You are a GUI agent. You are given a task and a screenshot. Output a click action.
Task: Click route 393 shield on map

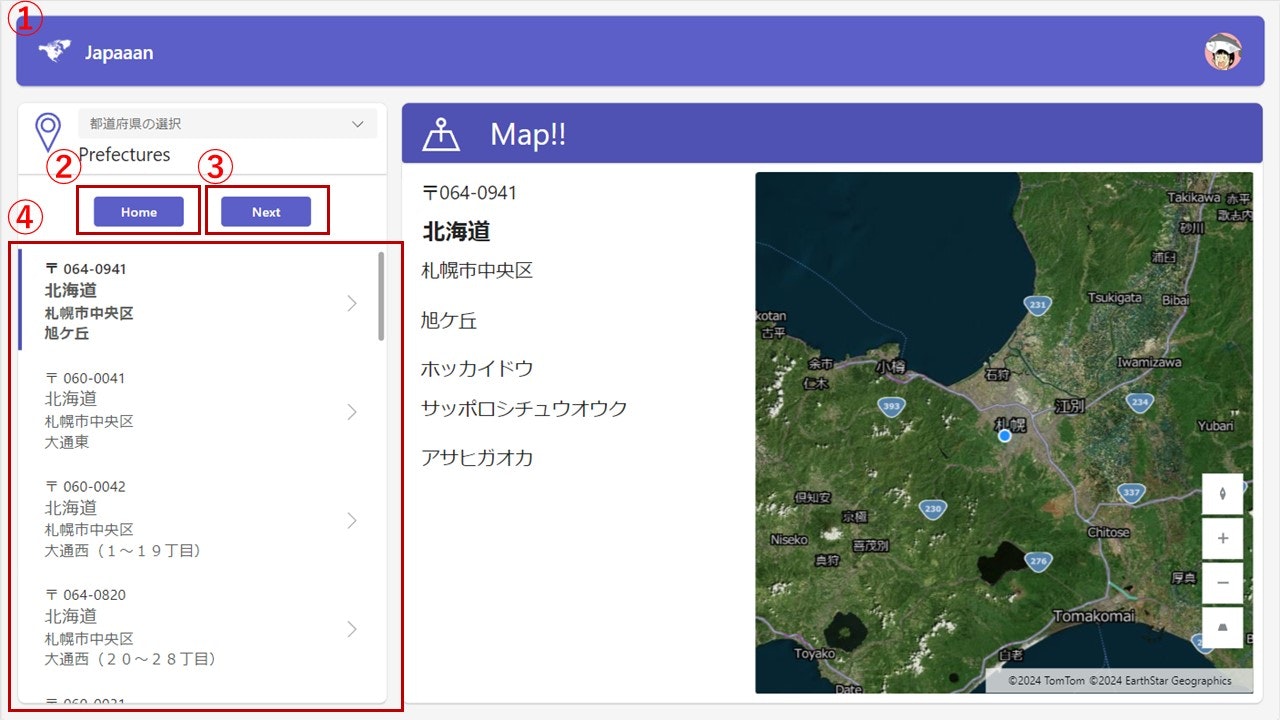coord(892,406)
